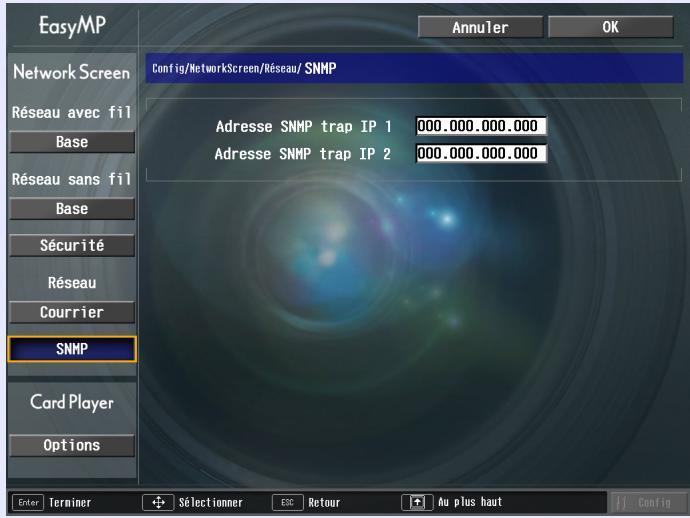This screenshot has height=518, width=690.
Task: Click the Réseau section label above Courrier
Action: pyautogui.click(x=72, y=283)
